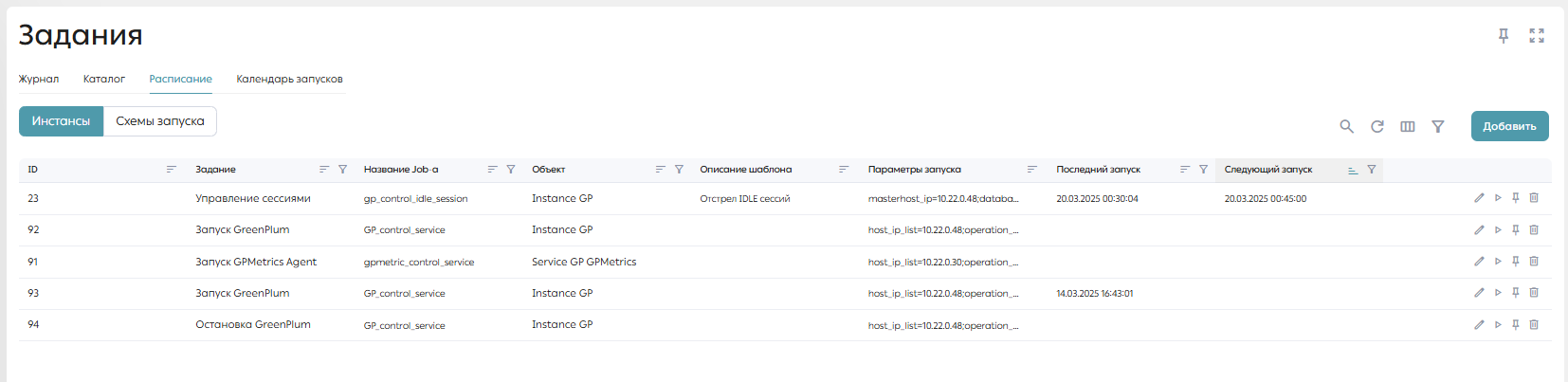Select the Инстансы toggle
The height and width of the screenshot is (382, 1568).
[61, 121]
